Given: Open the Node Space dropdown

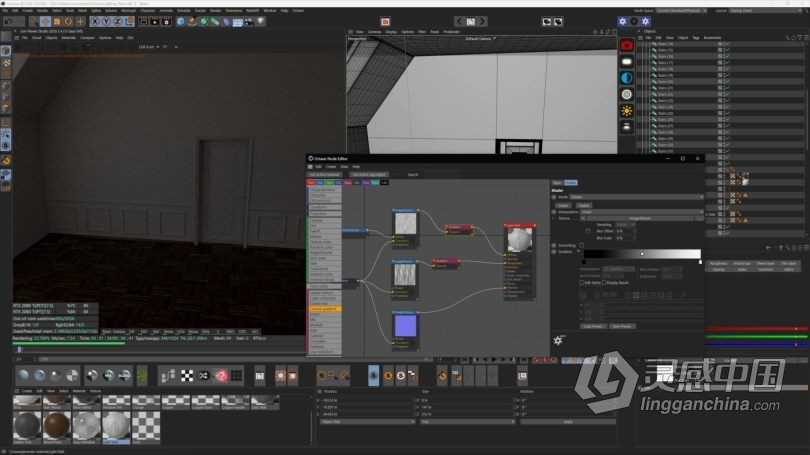Looking at the screenshot, I should tap(681, 10).
